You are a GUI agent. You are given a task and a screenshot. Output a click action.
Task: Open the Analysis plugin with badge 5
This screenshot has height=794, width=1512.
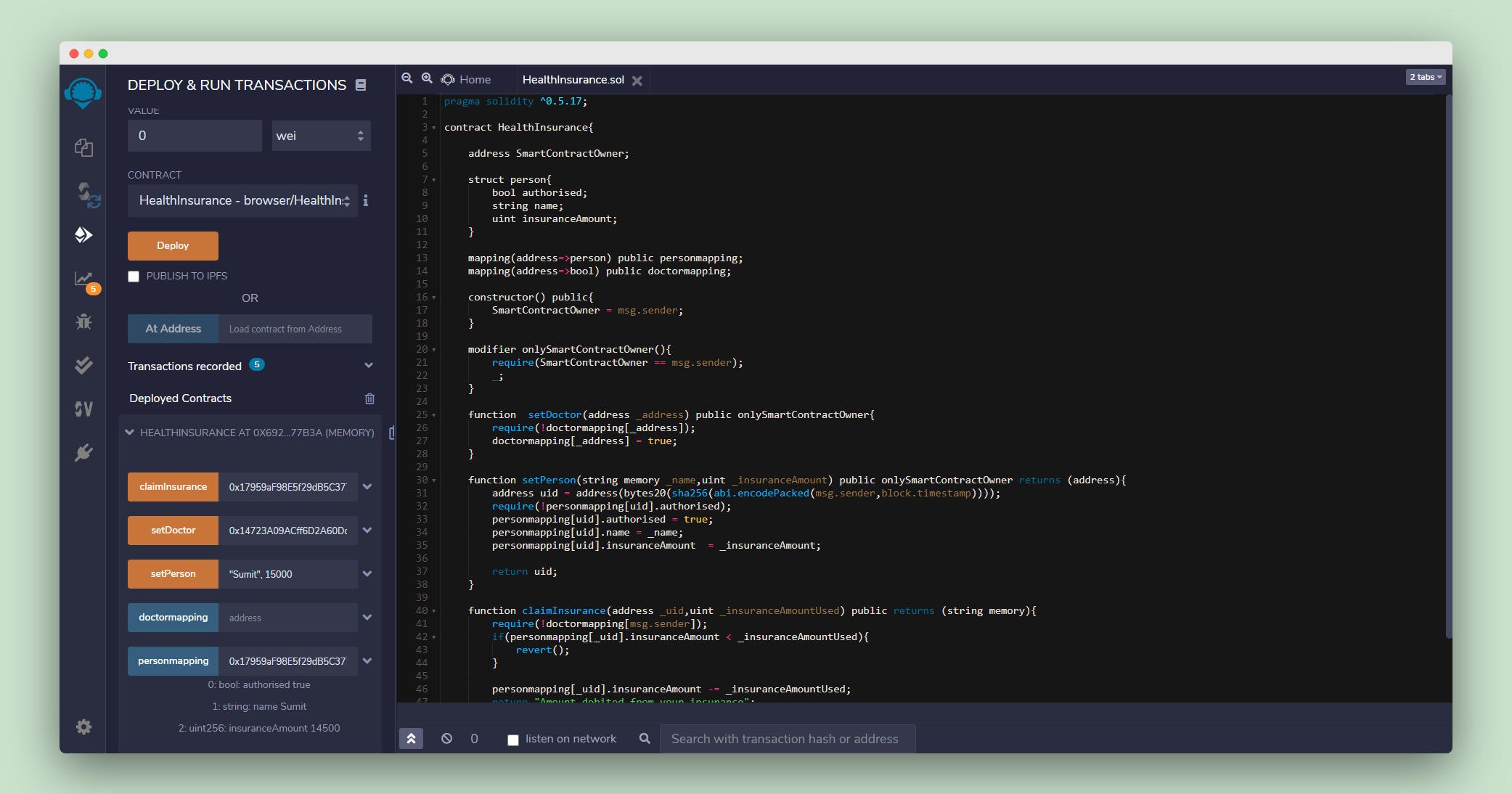coord(84,279)
